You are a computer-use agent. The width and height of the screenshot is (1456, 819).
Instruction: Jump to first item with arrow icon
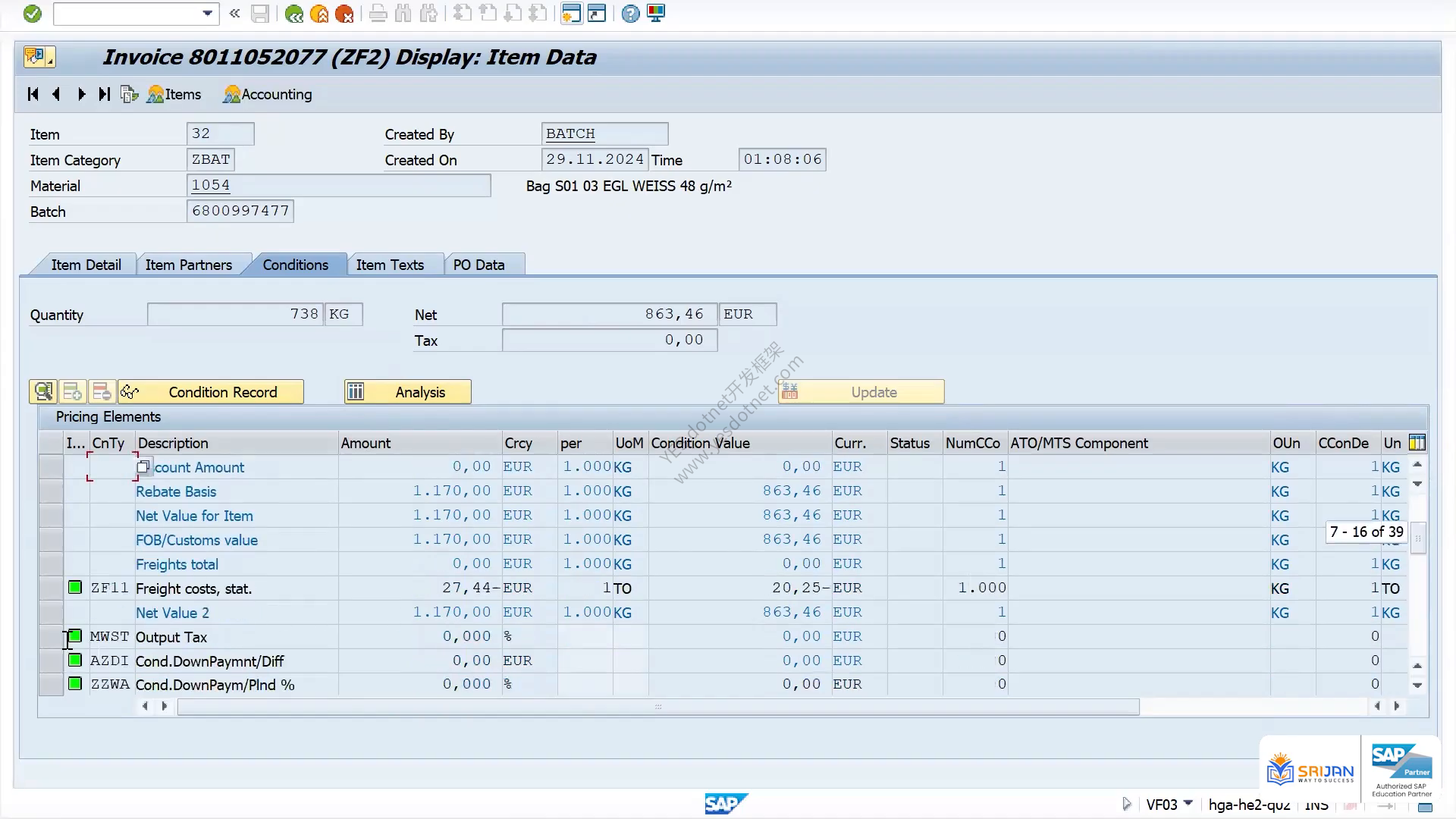point(33,94)
